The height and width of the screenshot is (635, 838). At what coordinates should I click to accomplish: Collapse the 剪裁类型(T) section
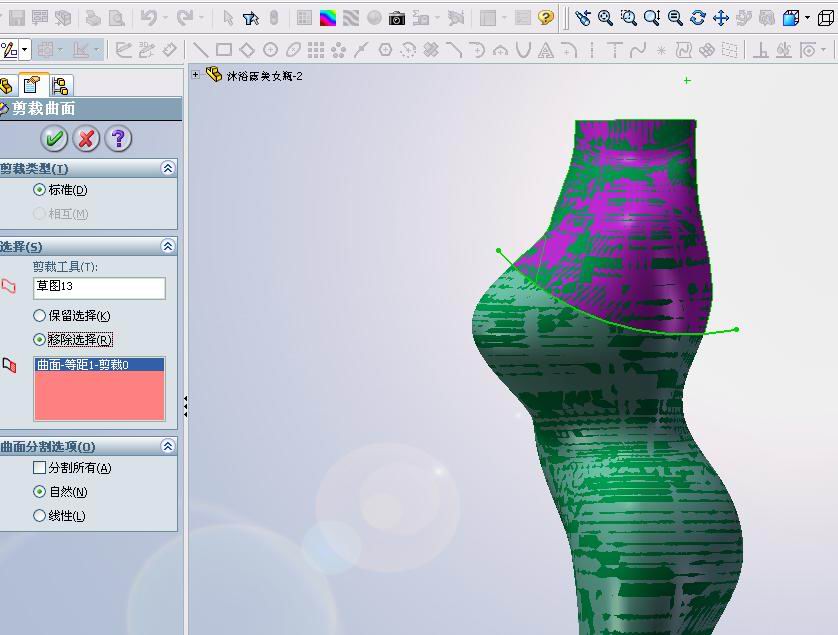[x=168, y=168]
